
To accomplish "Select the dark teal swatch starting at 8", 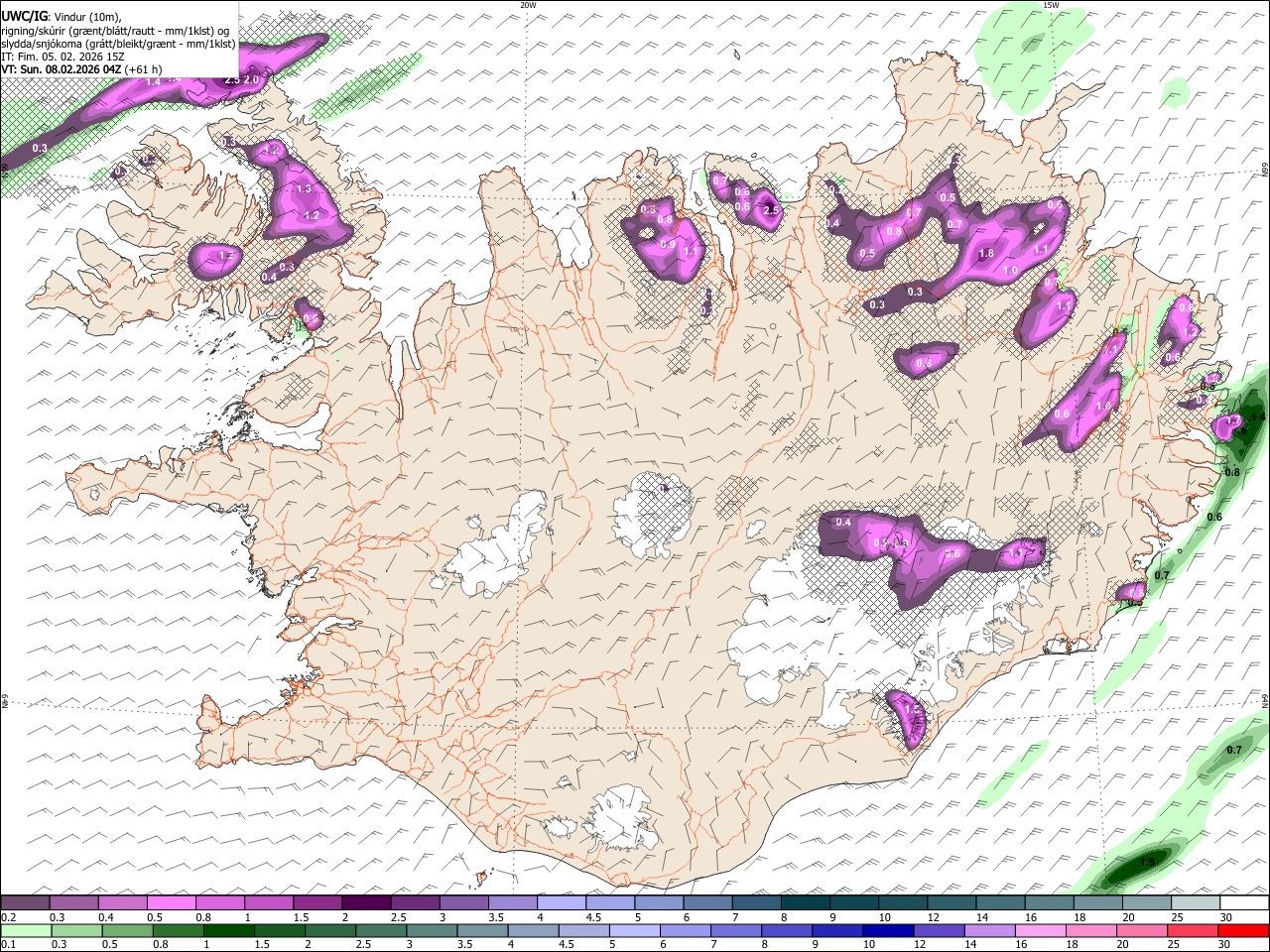I will click(805, 902).
